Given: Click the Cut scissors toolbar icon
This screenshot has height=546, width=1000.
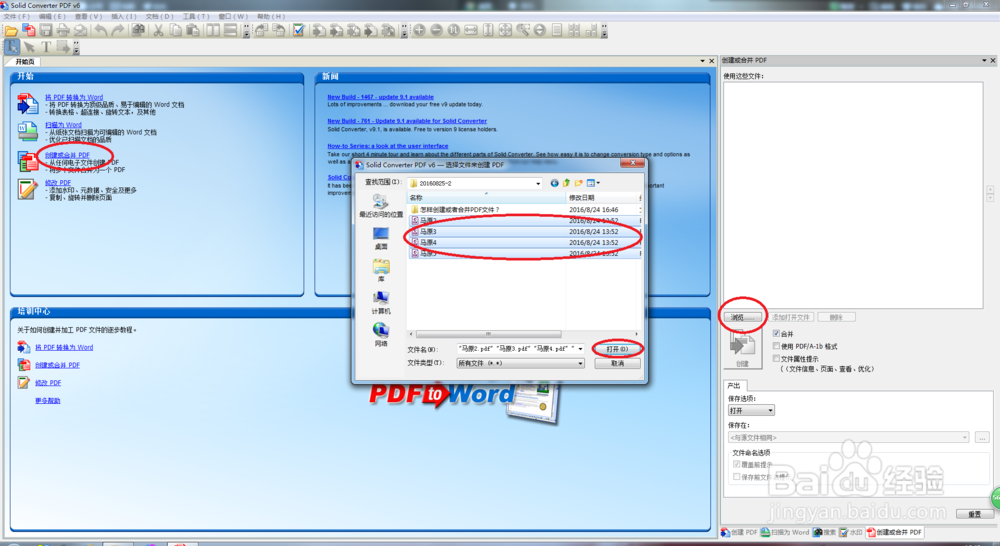Looking at the screenshot, I should [x=158, y=30].
